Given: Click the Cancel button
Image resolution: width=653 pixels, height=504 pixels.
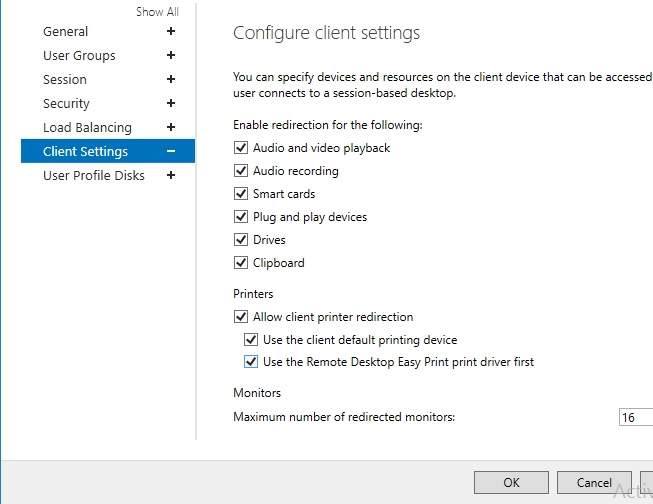Looking at the screenshot, I should coord(594,483).
